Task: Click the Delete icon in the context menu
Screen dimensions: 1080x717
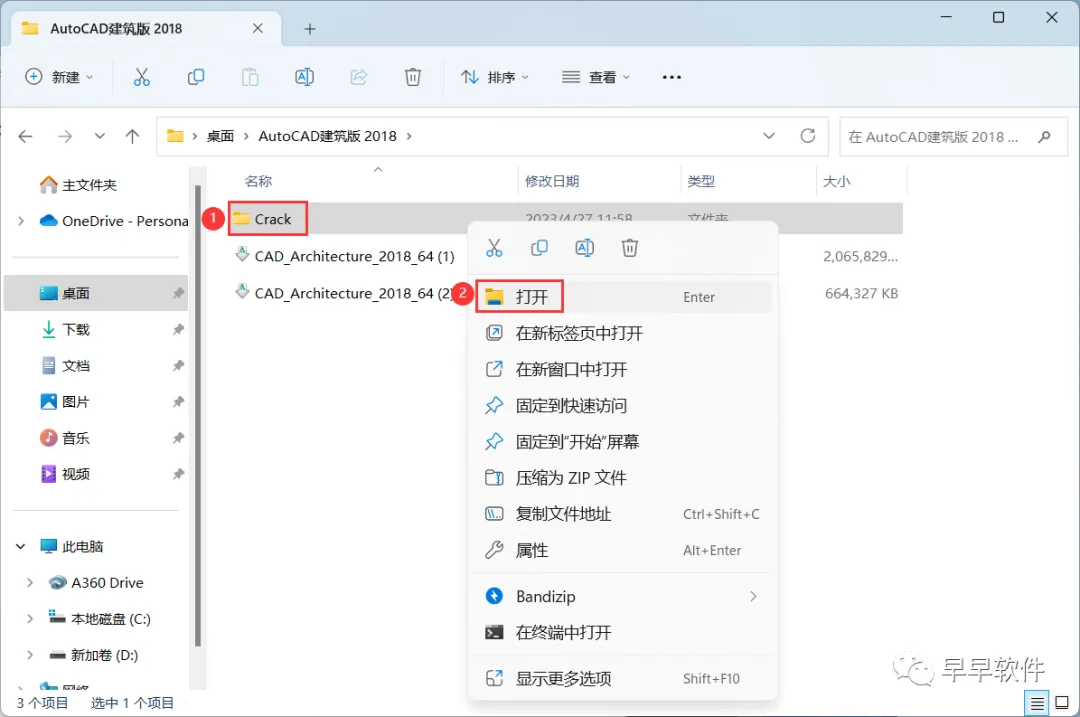Action: point(630,248)
